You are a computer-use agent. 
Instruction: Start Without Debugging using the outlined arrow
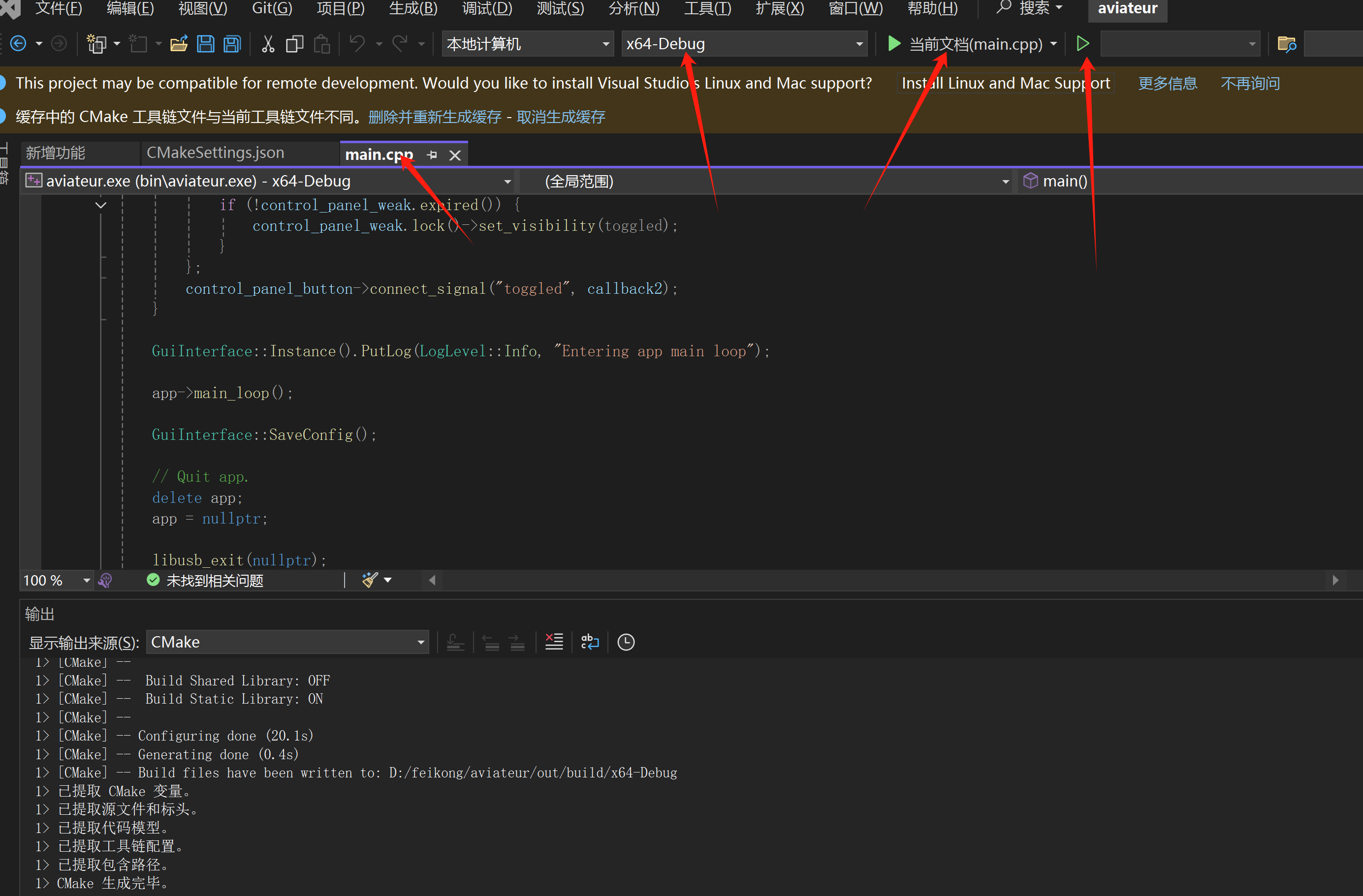[1082, 43]
